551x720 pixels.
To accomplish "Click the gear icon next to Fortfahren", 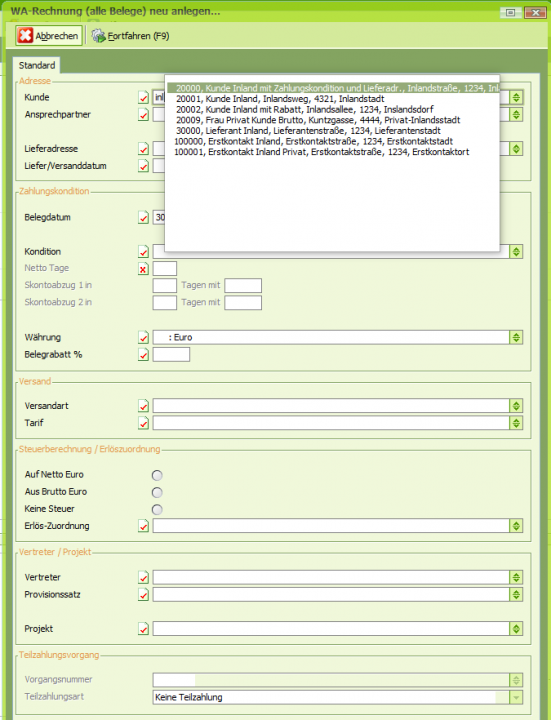I will pyautogui.click(x=98, y=36).
